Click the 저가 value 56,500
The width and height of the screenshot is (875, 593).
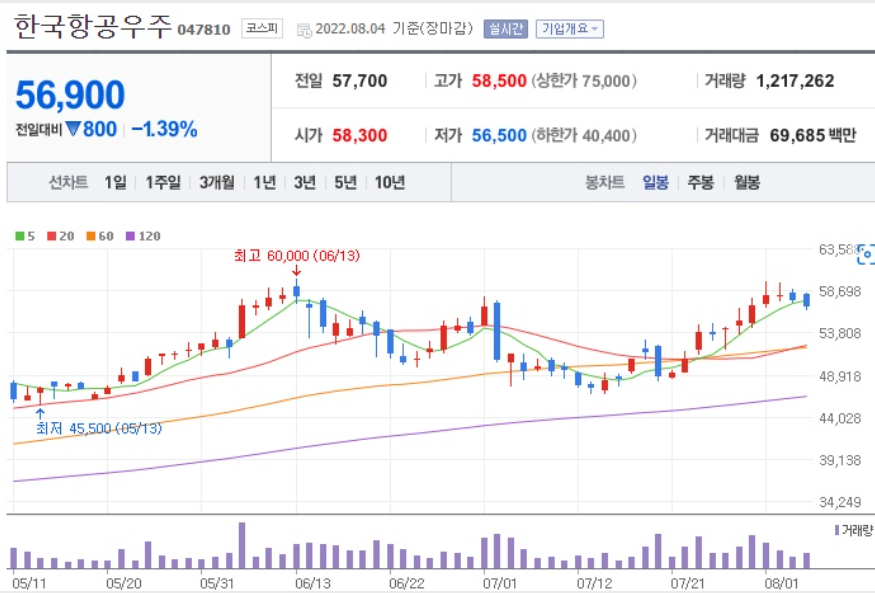tap(499, 135)
